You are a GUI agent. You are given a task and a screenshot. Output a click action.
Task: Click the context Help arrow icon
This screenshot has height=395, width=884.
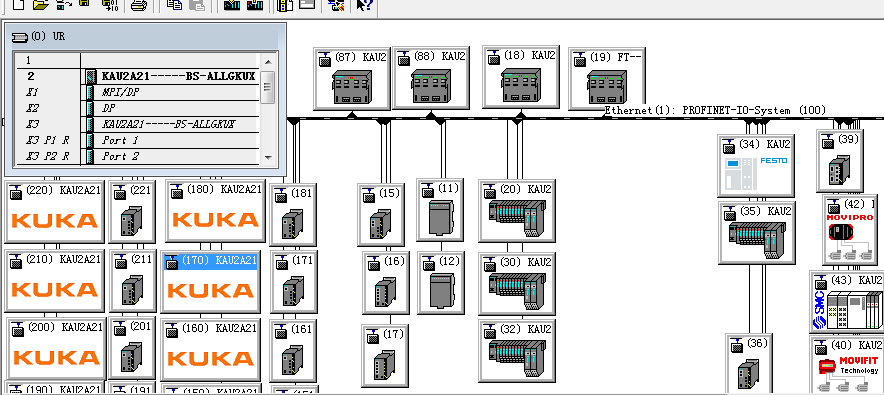365,5
